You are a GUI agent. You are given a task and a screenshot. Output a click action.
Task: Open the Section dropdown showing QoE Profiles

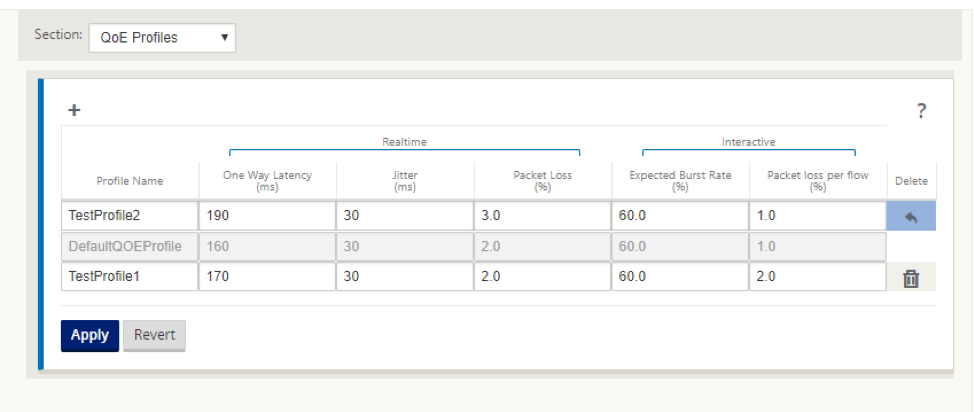[162, 38]
